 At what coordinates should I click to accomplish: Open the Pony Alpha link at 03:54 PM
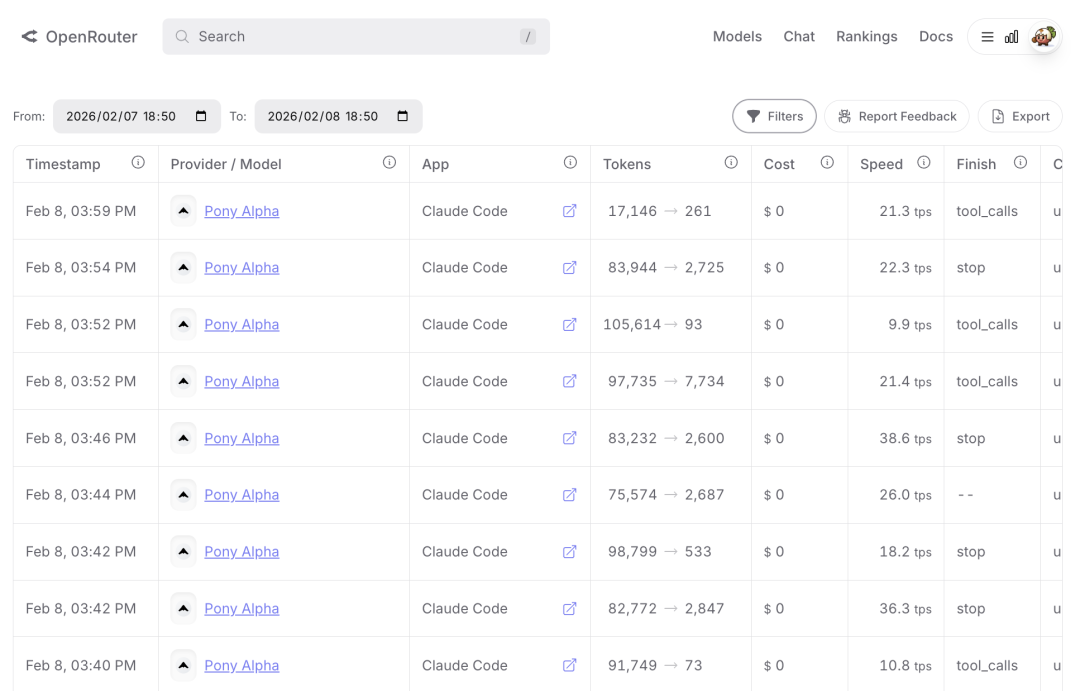242,267
